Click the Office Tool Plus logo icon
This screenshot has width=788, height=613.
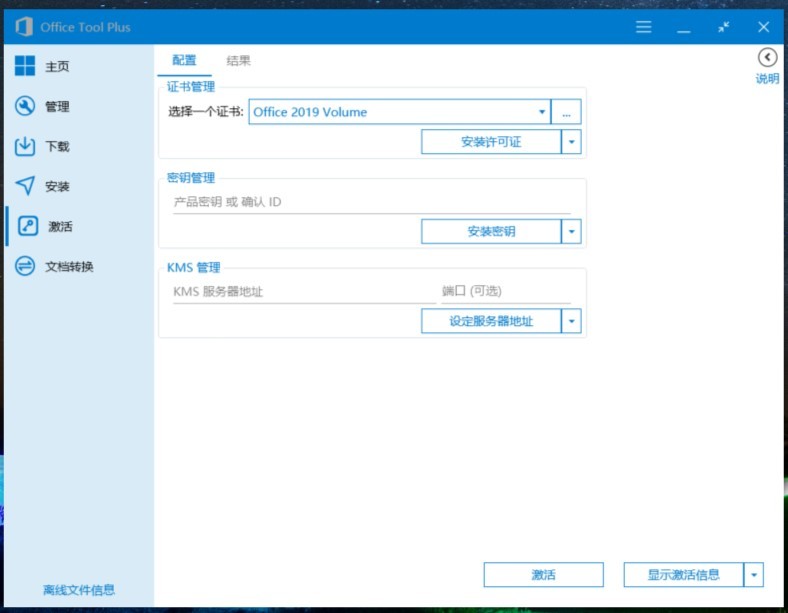[23, 27]
